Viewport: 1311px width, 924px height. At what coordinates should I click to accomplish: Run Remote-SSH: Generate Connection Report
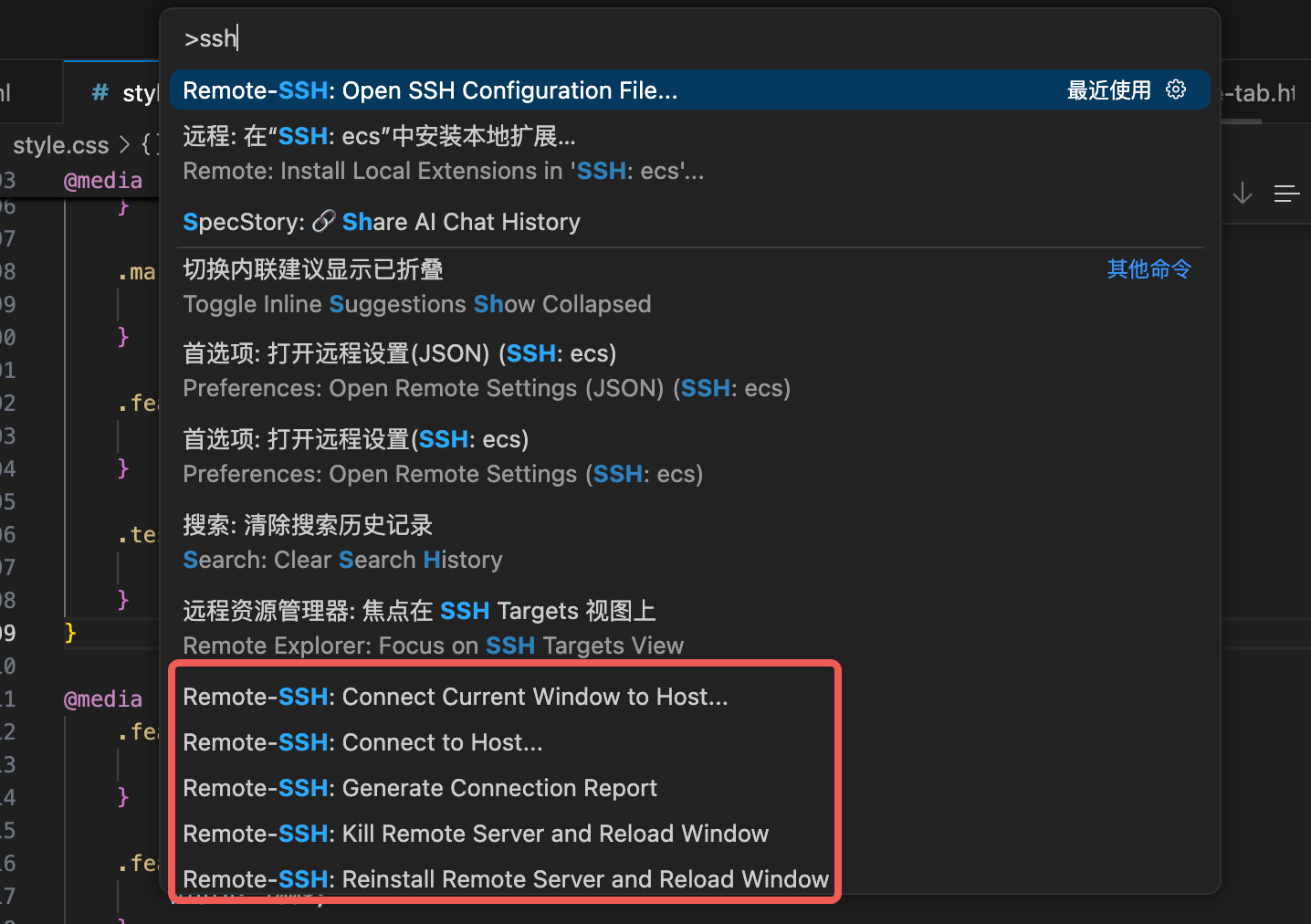[689, 788]
